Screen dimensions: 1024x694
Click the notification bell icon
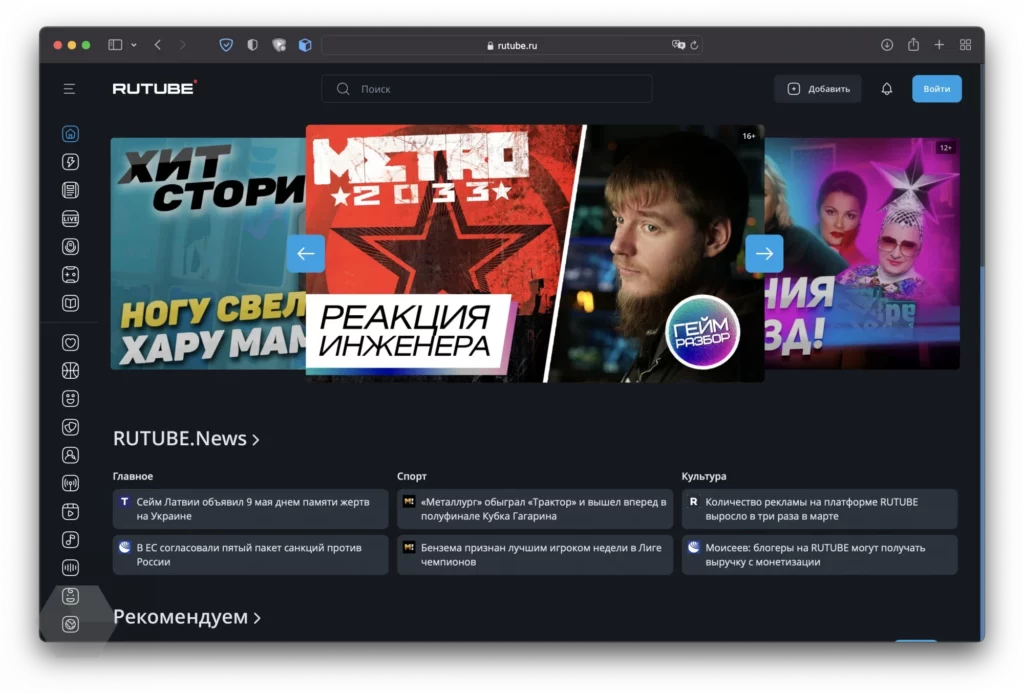pos(886,89)
